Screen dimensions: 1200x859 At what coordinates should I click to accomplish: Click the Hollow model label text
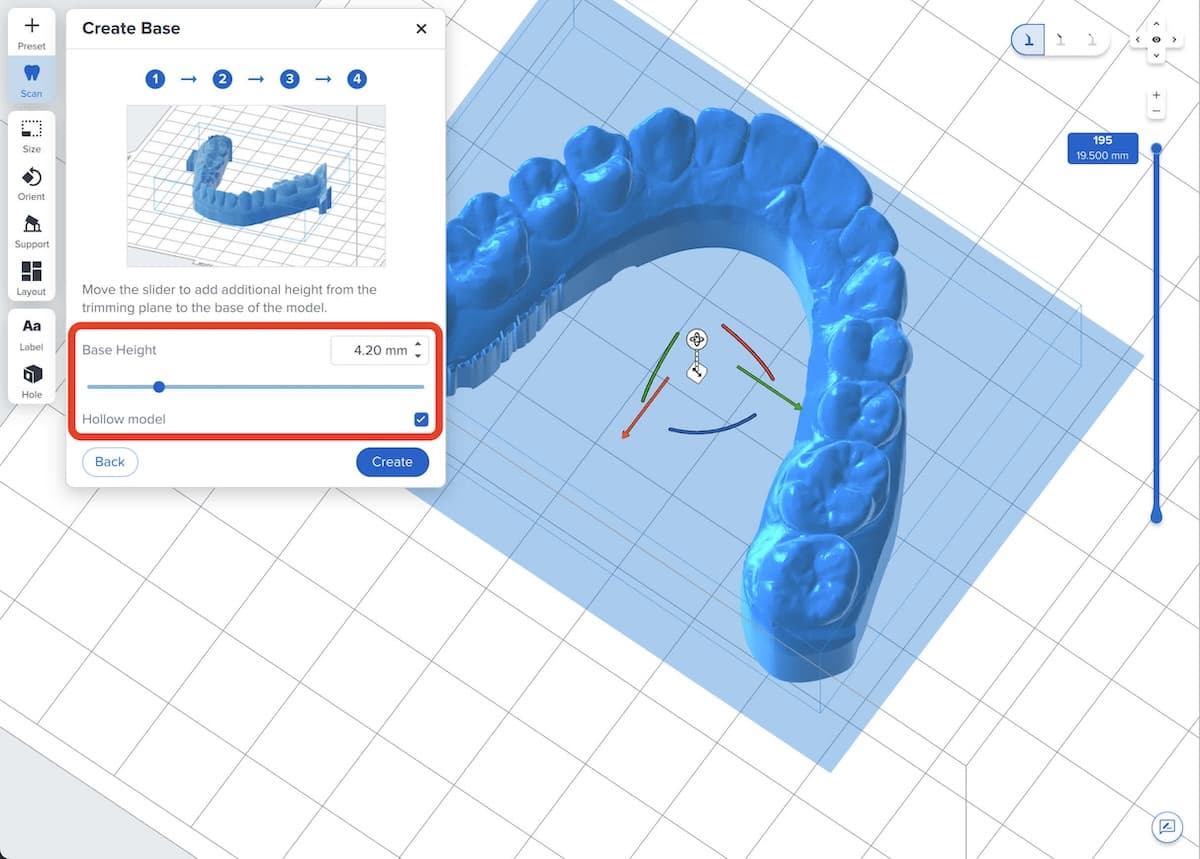tap(124, 419)
